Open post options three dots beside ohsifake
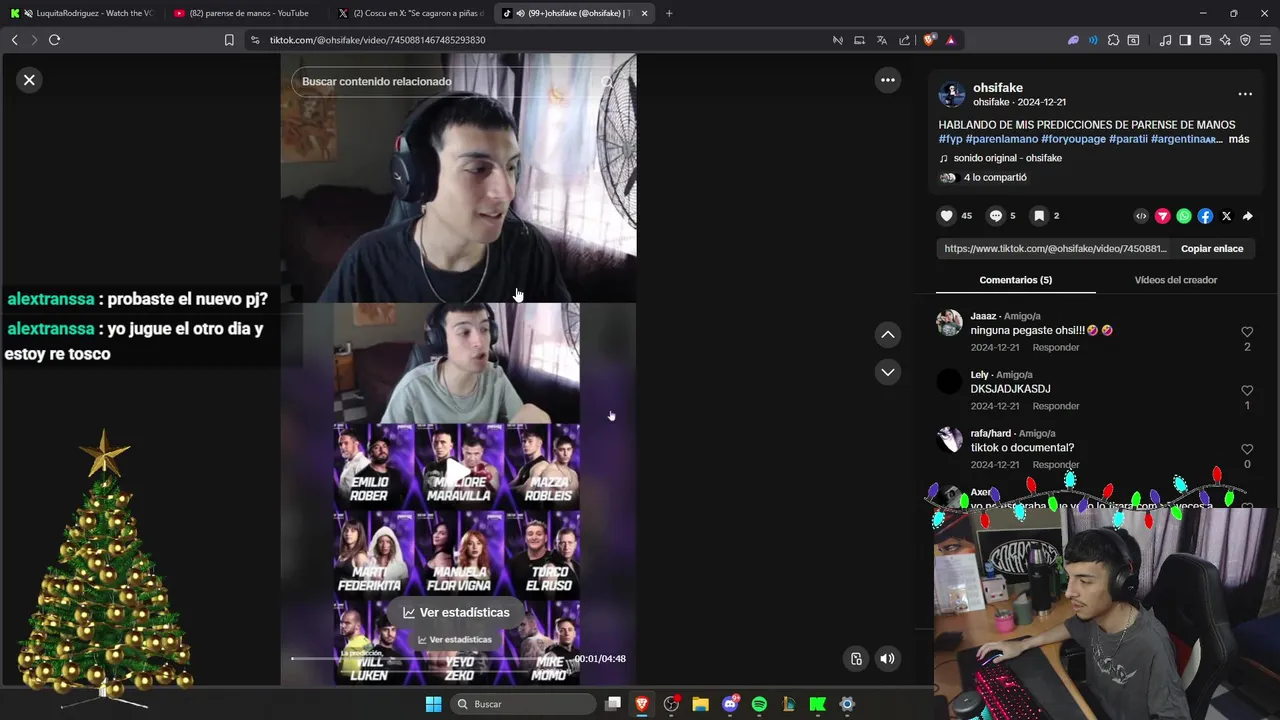 point(1245,94)
